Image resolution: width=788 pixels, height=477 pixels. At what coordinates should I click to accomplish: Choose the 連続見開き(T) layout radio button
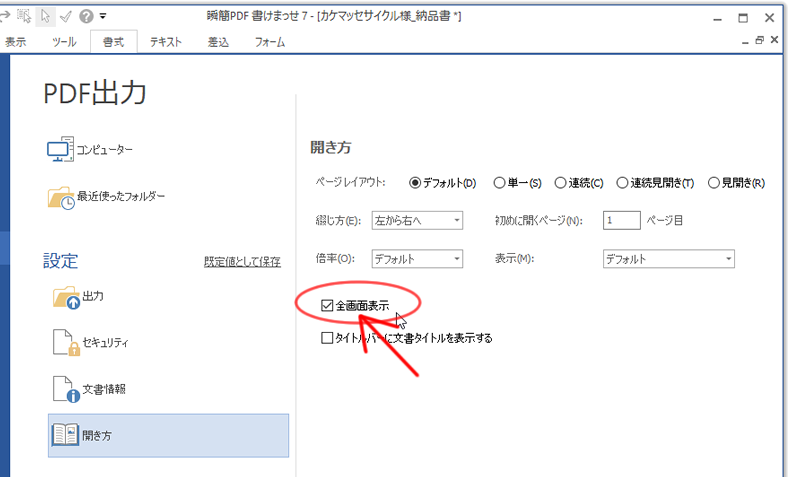(x=622, y=183)
